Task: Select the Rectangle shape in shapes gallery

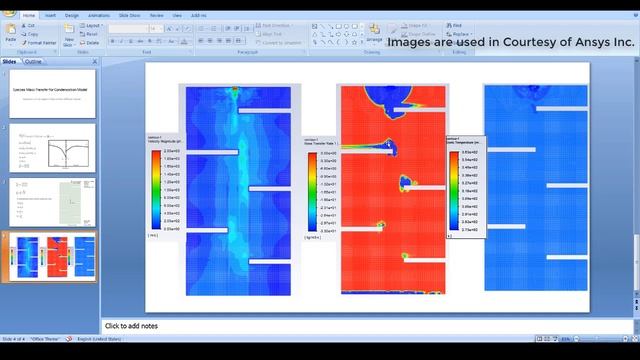Action: (338, 27)
